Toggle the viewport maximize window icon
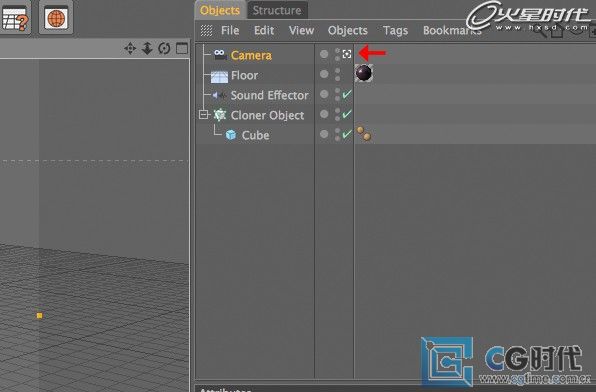596x392 pixels. point(182,48)
